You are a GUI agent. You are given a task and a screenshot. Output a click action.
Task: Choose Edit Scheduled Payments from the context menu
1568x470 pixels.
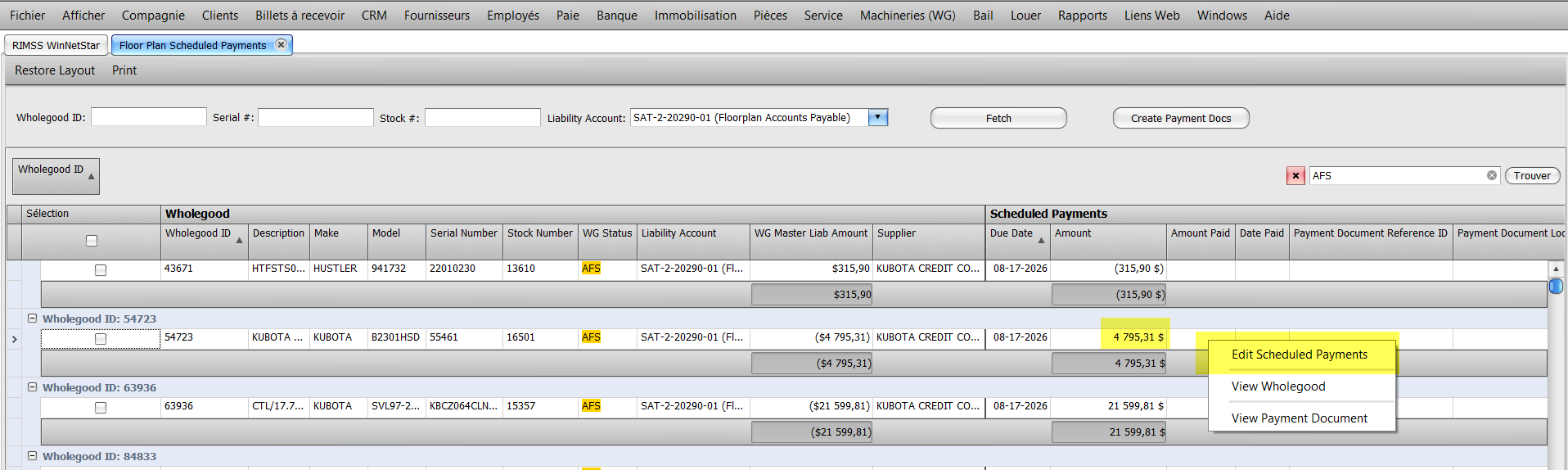1300,355
